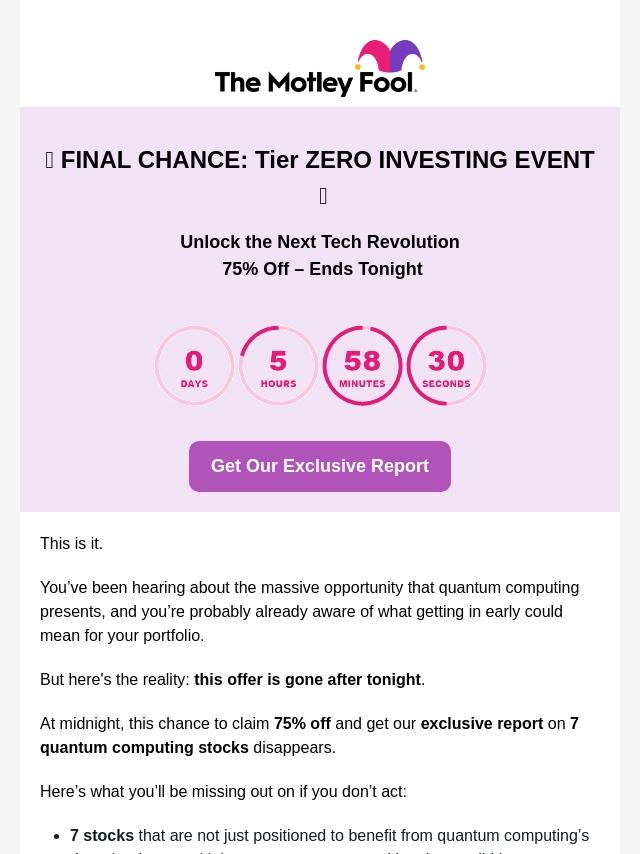Click the Hours countdown circle

[x=278, y=366]
